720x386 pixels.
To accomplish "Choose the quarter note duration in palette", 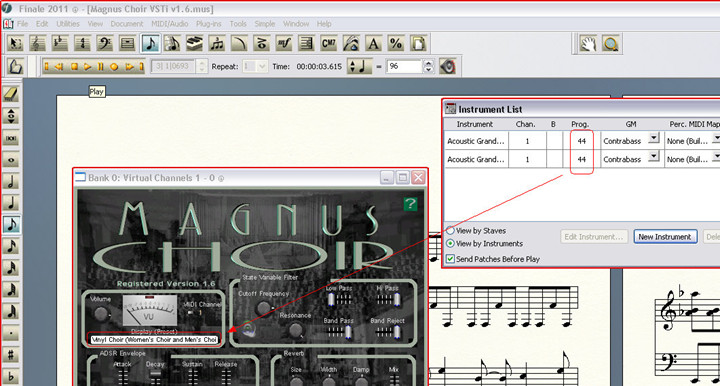I will (11, 203).
